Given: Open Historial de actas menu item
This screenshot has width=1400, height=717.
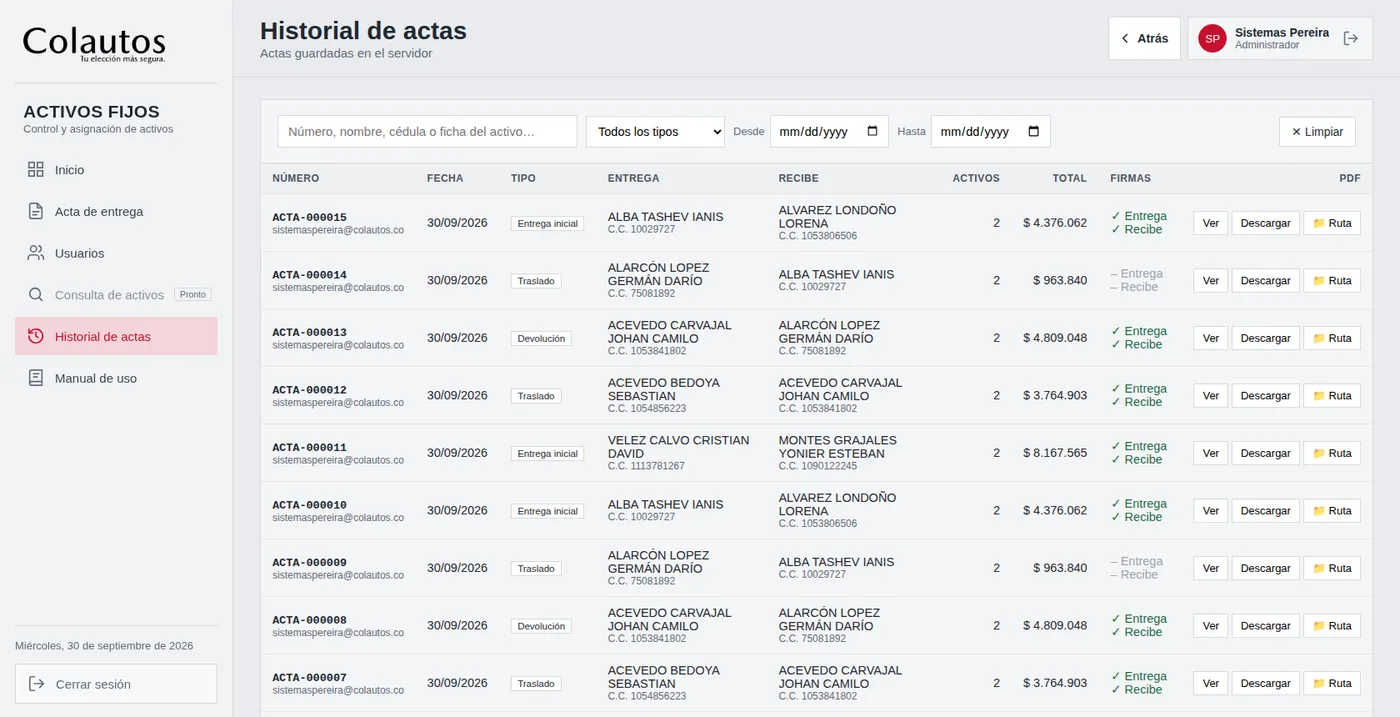Looking at the screenshot, I should (x=116, y=336).
